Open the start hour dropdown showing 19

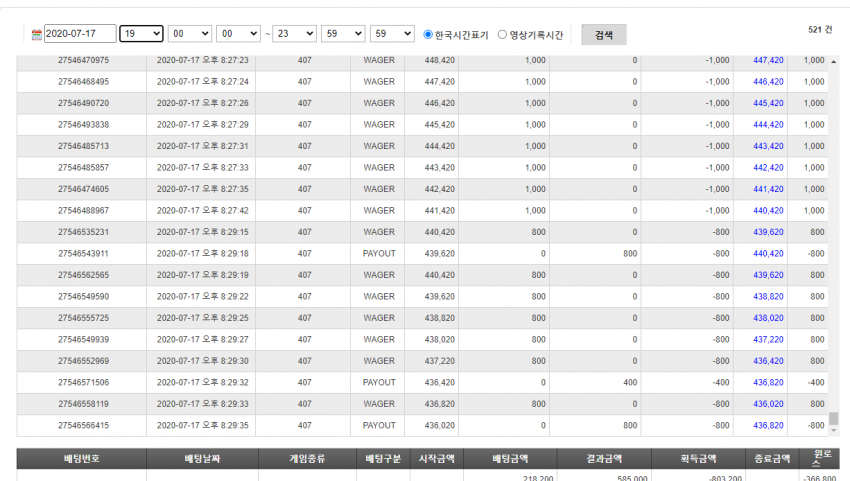141,34
